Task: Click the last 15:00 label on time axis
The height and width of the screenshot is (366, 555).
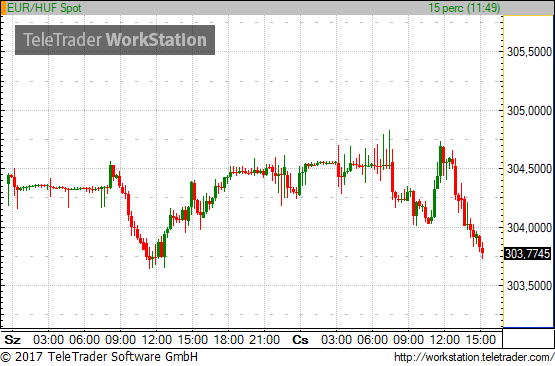Action: tap(480, 340)
